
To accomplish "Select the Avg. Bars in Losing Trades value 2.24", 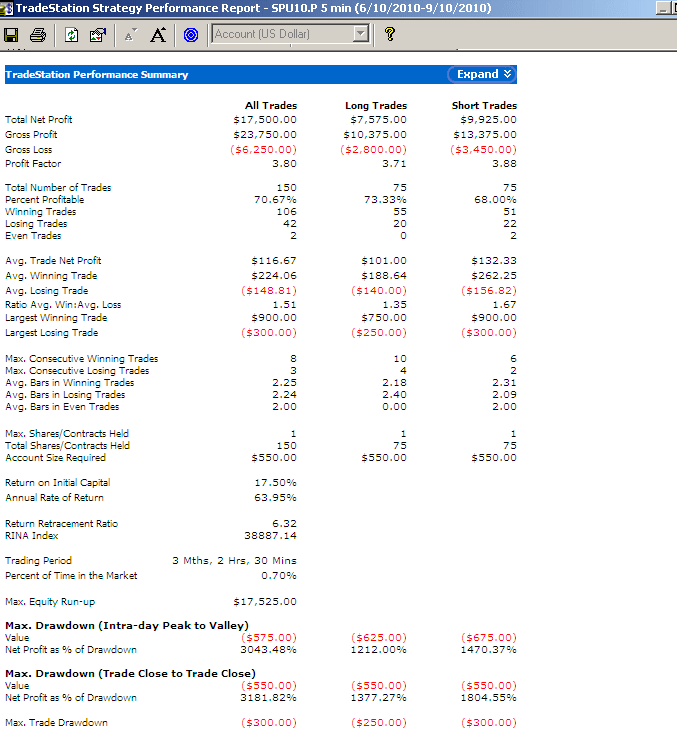I will tap(285, 395).
